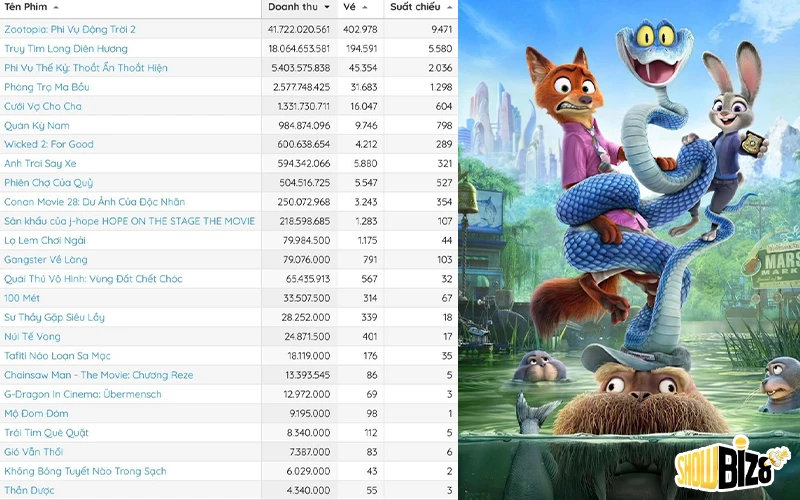Screen dimensions: 800x500
Task: Open the Thần Dược movie link
Action: 29,490
